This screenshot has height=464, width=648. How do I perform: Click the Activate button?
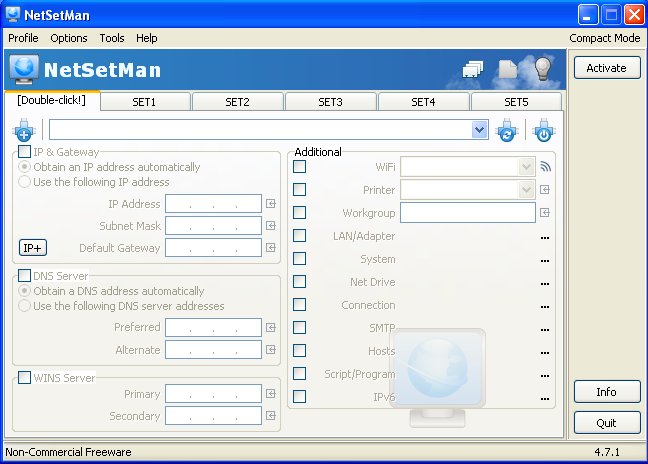click(607, 68)
